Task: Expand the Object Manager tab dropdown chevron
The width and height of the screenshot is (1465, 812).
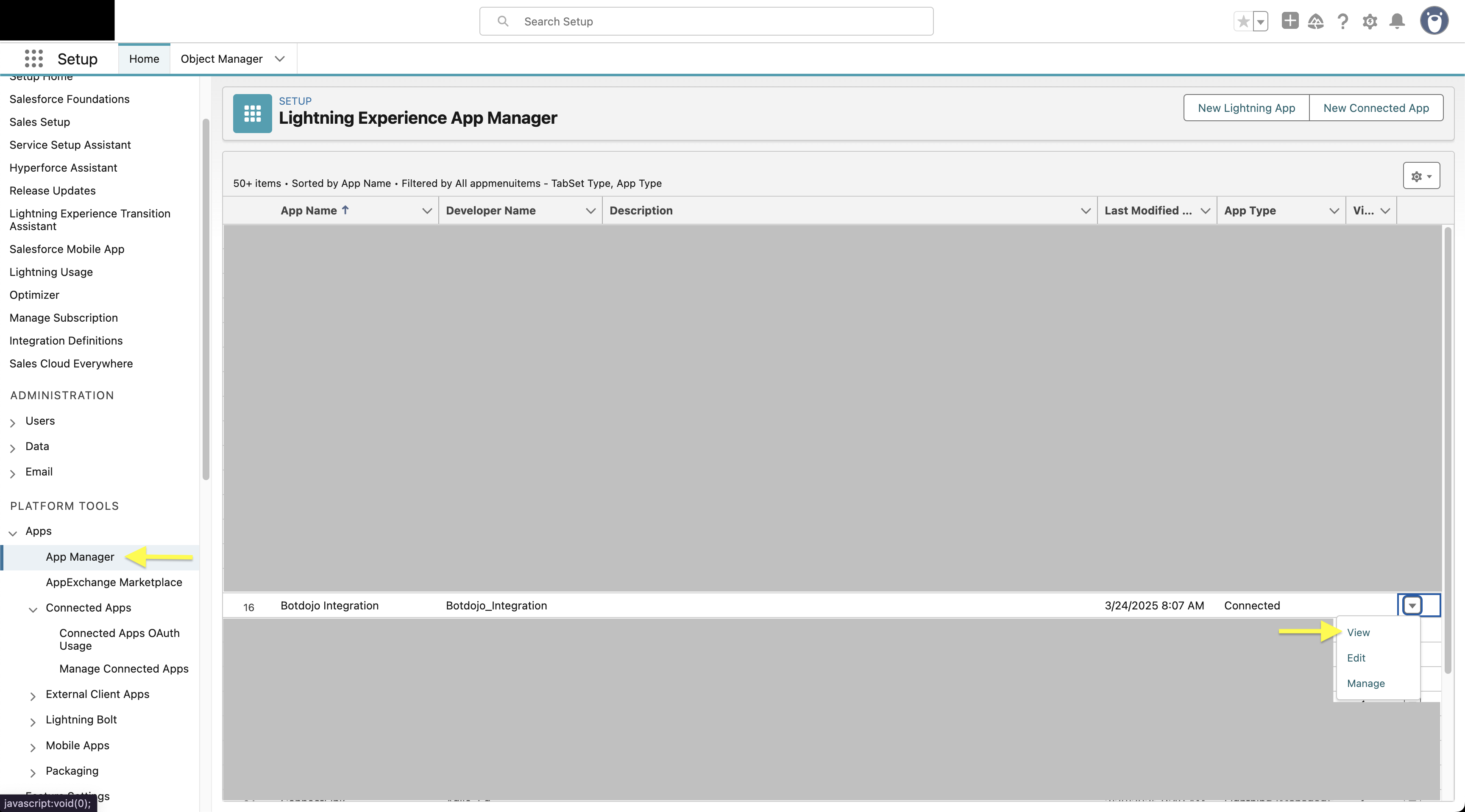Action: pos(280,58)
